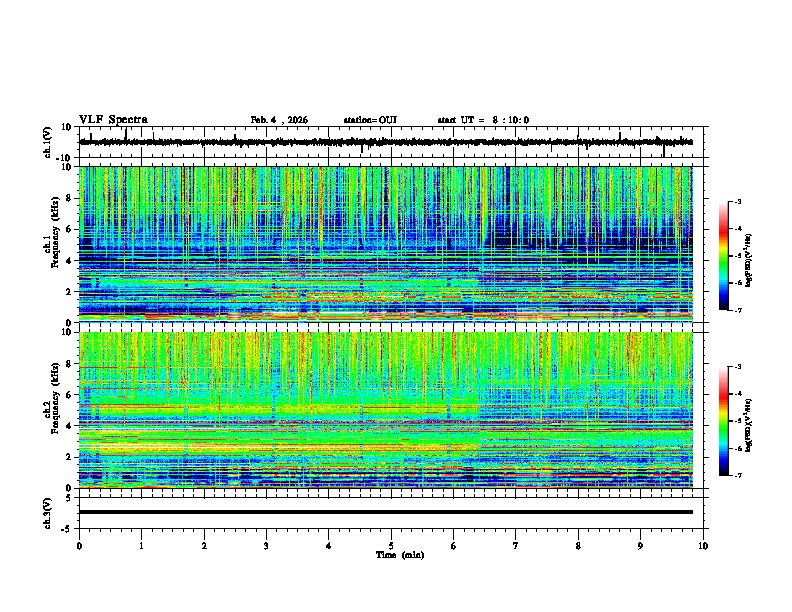
Task: Click time axis tick label 8
Action: 578,546
